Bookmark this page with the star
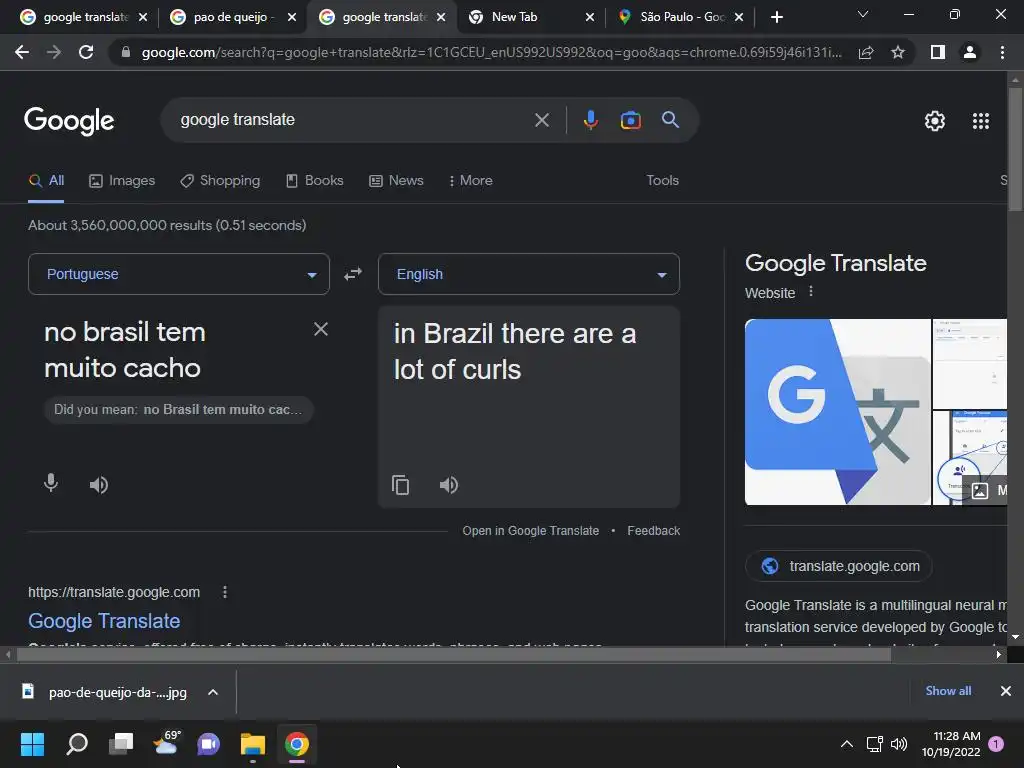The width and height of the screenshot is (1024, 768). click(x=898, y=52)
